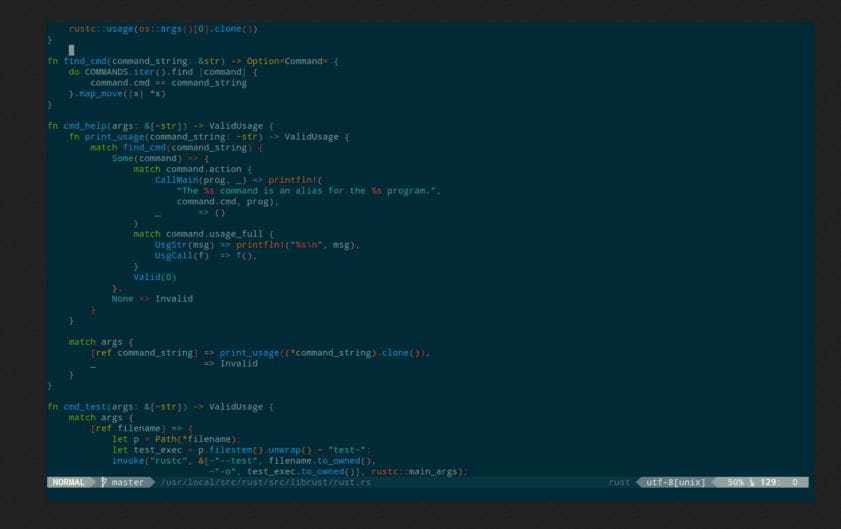841x529 pixels.
Task: Click the match command.usage_full line
Action: [203, 234]
